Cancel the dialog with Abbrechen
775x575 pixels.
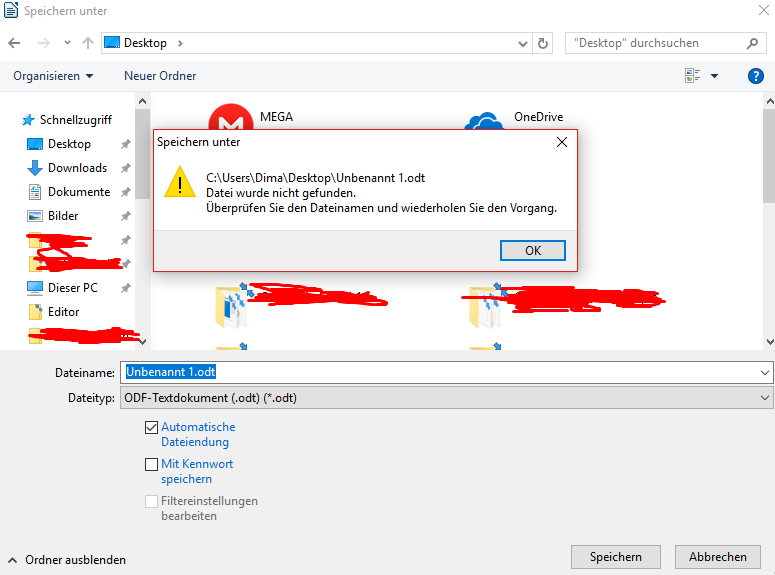pos(718,557)
